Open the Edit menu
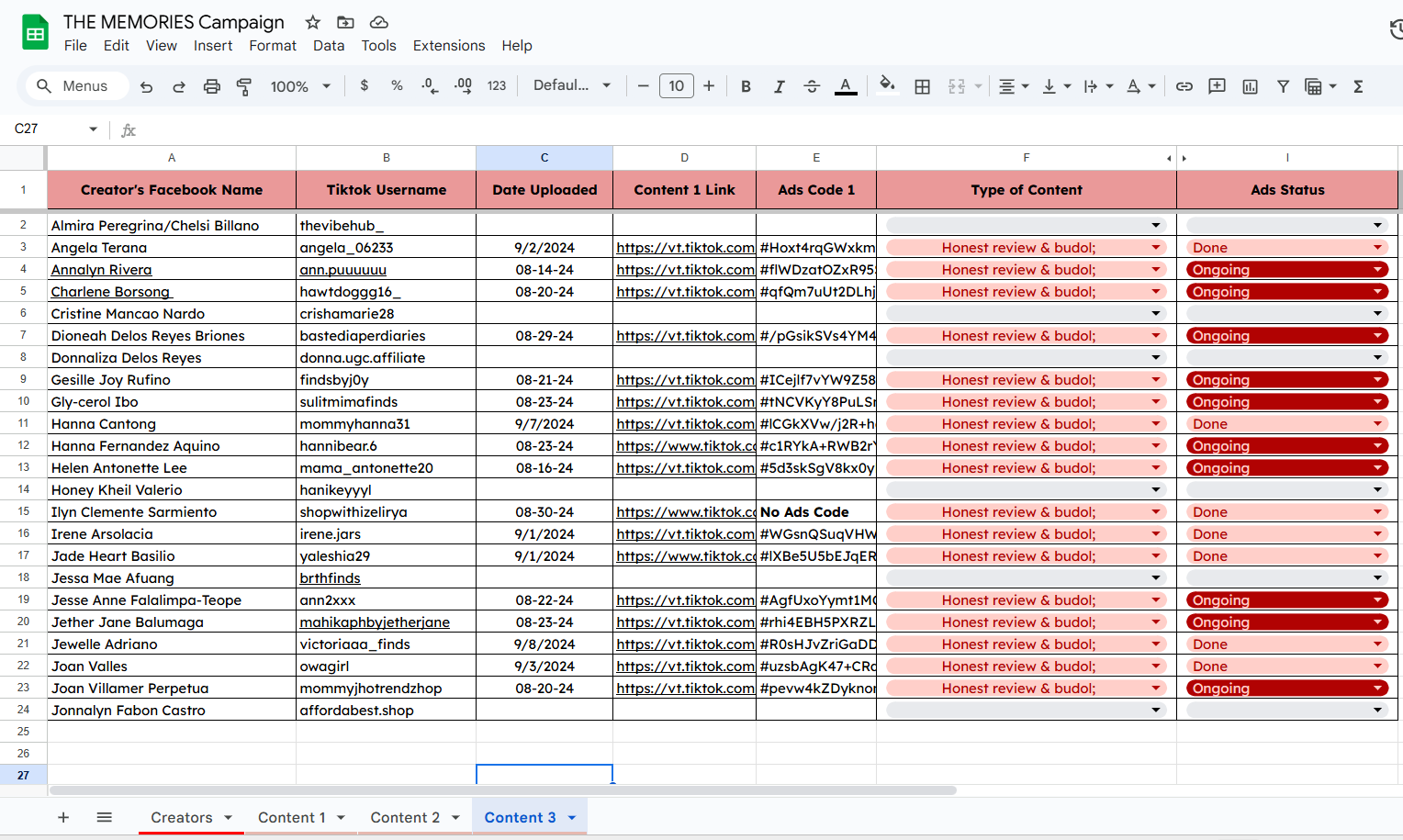1403x840 pixels. pyautogui.click(x=117, y=46)
